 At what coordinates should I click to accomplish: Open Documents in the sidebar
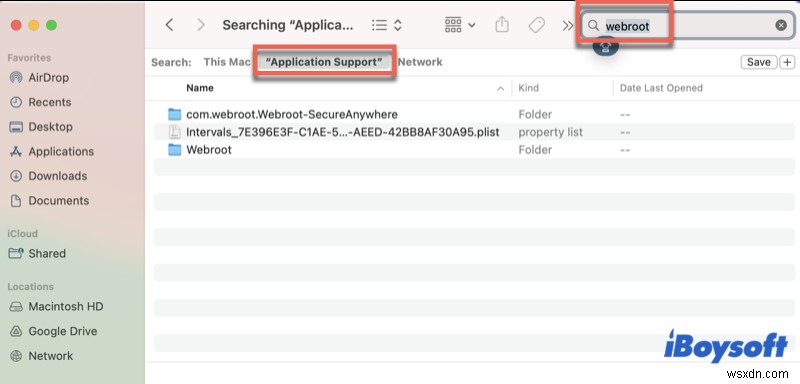point(49,200)
